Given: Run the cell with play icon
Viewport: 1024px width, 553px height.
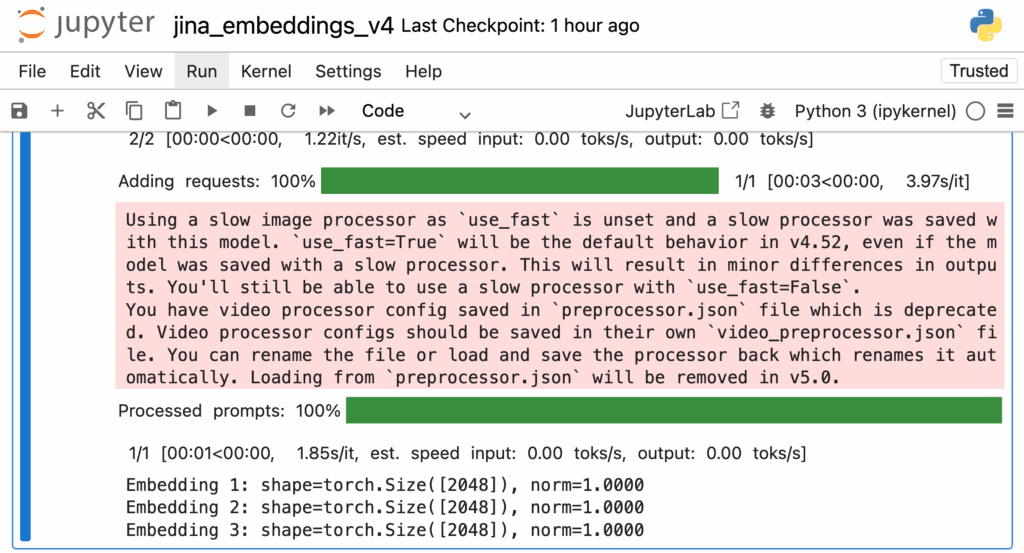Looking at the screenshot, I should [212, 111].
